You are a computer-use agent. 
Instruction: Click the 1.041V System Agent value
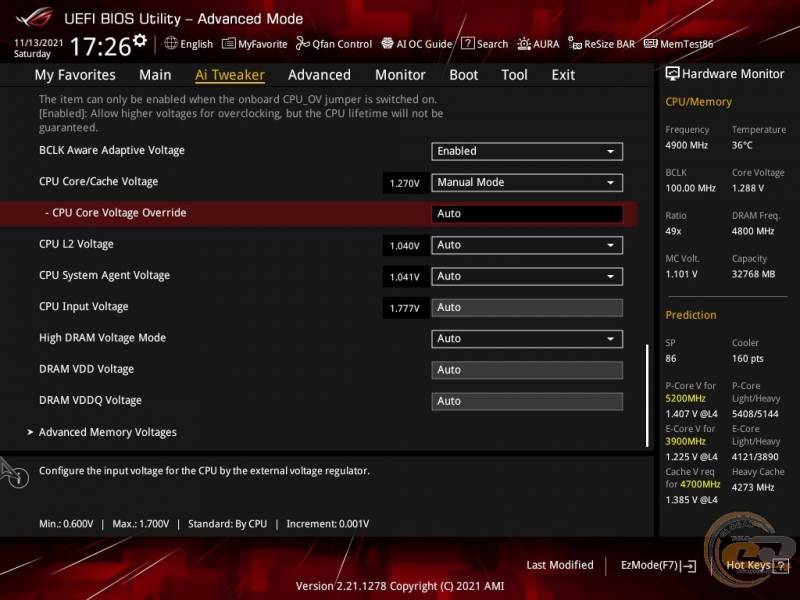click(405, 277)
